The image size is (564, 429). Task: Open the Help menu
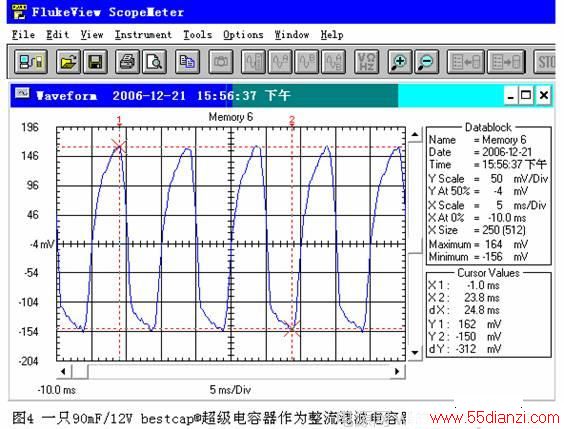[332, 35]
